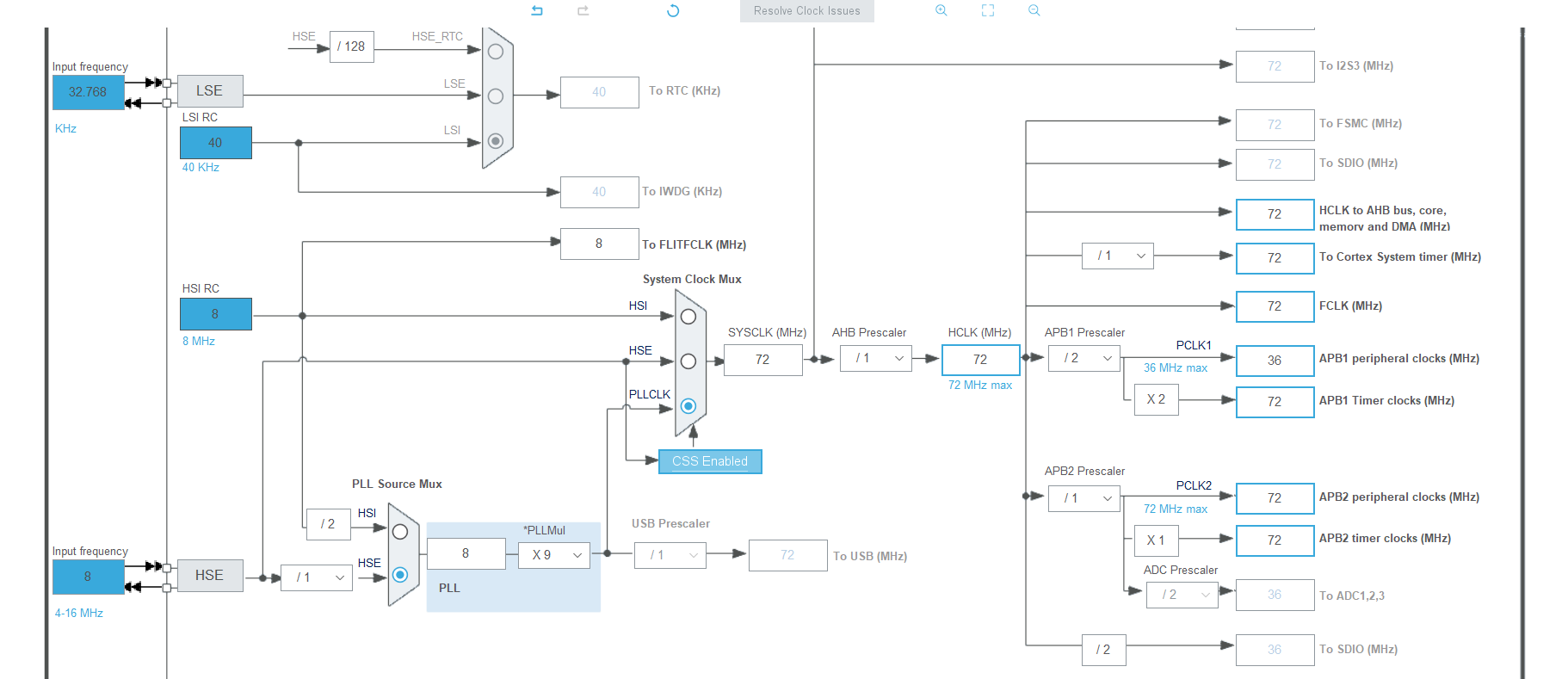Click the HSE oscillator block

tap(210, 575)
